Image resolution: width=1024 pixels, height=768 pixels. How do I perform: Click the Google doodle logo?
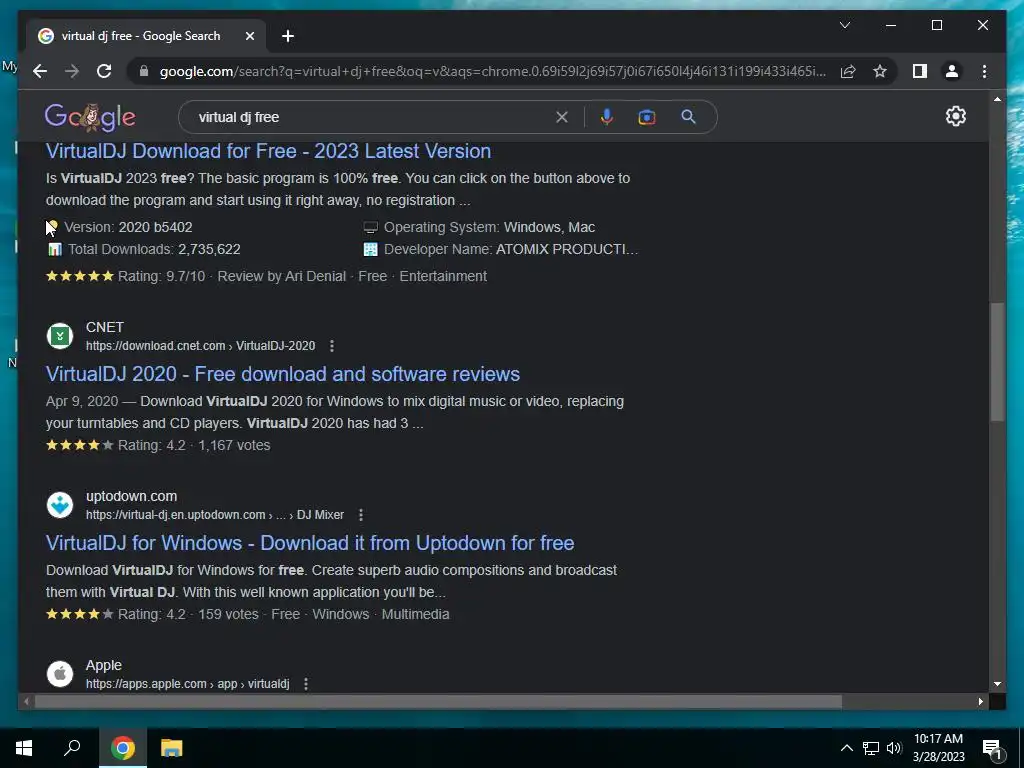[x=90, y=117]
